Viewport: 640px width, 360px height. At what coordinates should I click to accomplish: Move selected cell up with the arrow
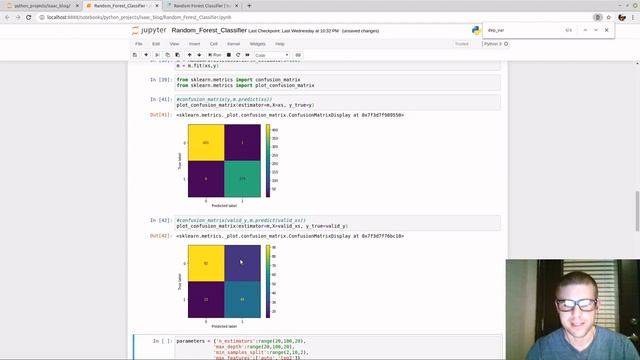coord(189,55)
